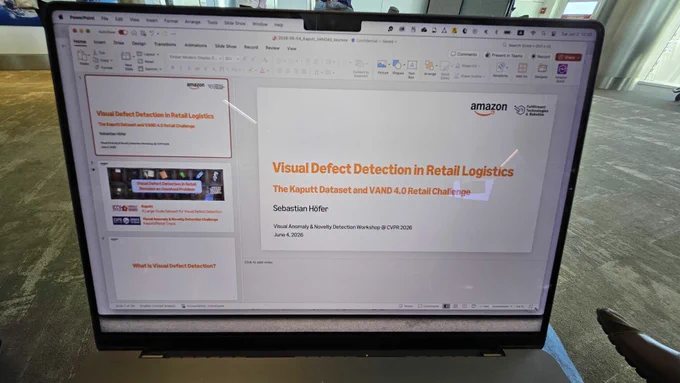
Task: Click Fit slide to window icon
Action: [530, 307]
